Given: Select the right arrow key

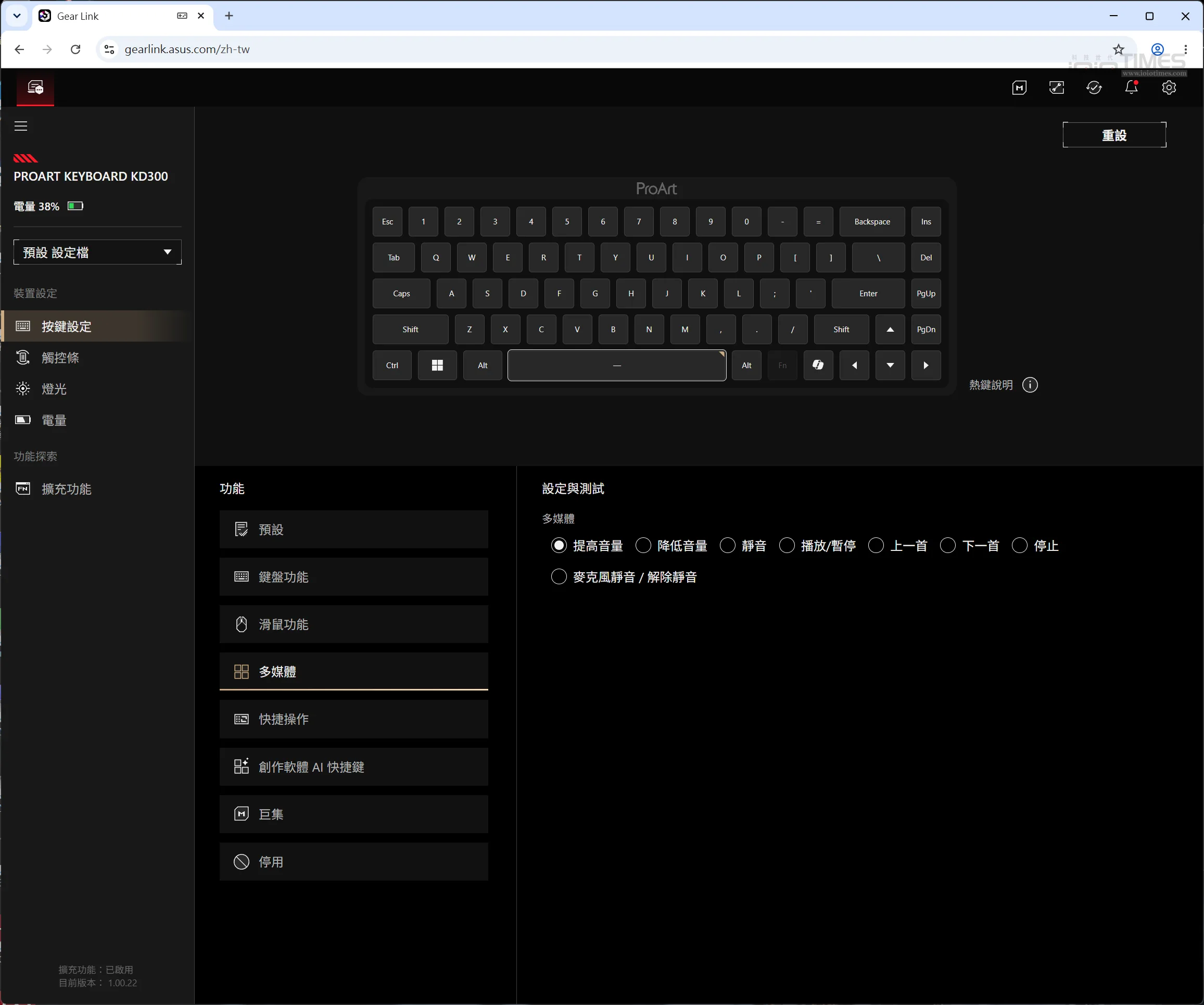Looking at the screenshot, I should [x=926, y=366].
